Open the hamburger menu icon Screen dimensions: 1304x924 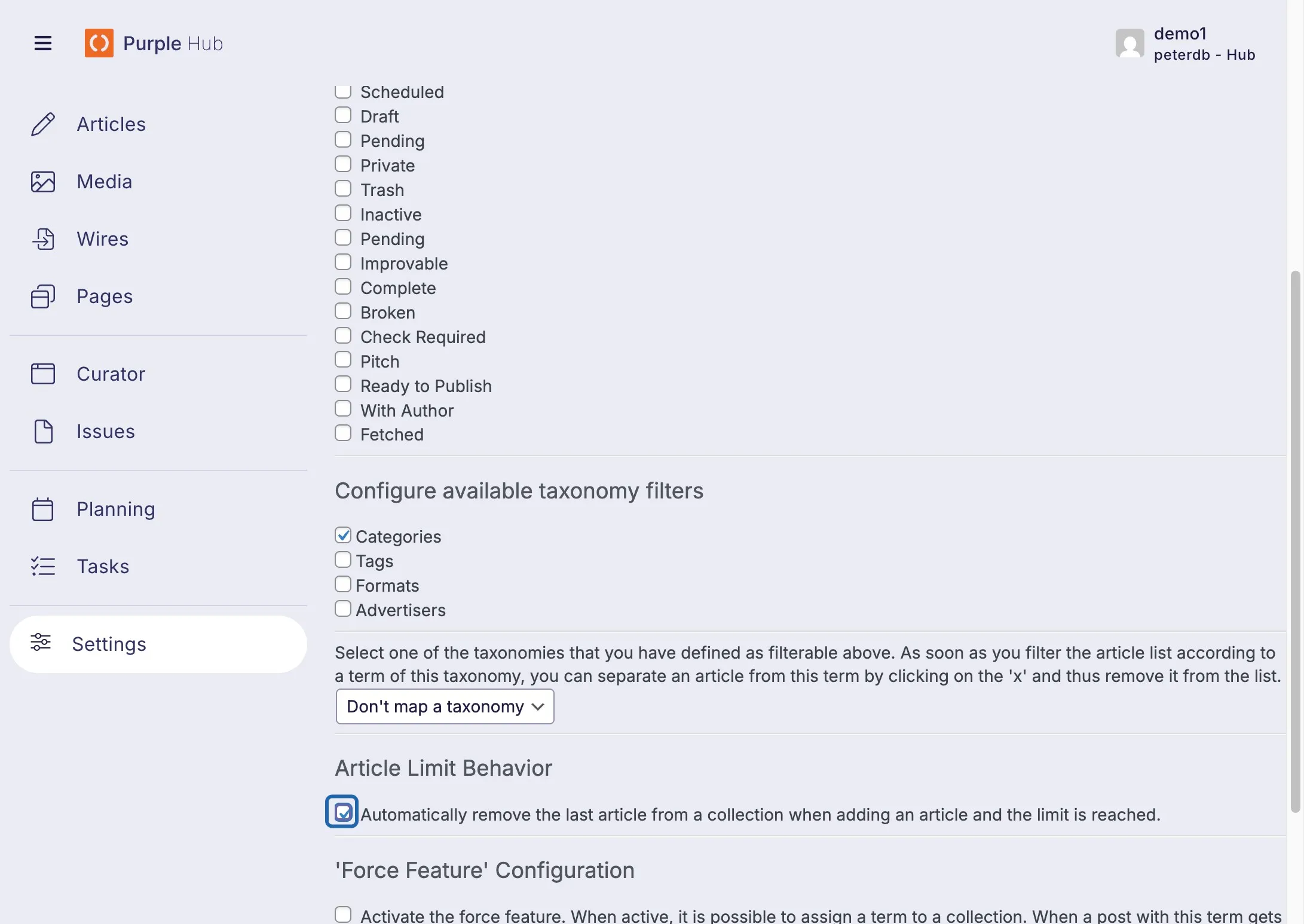43,43
